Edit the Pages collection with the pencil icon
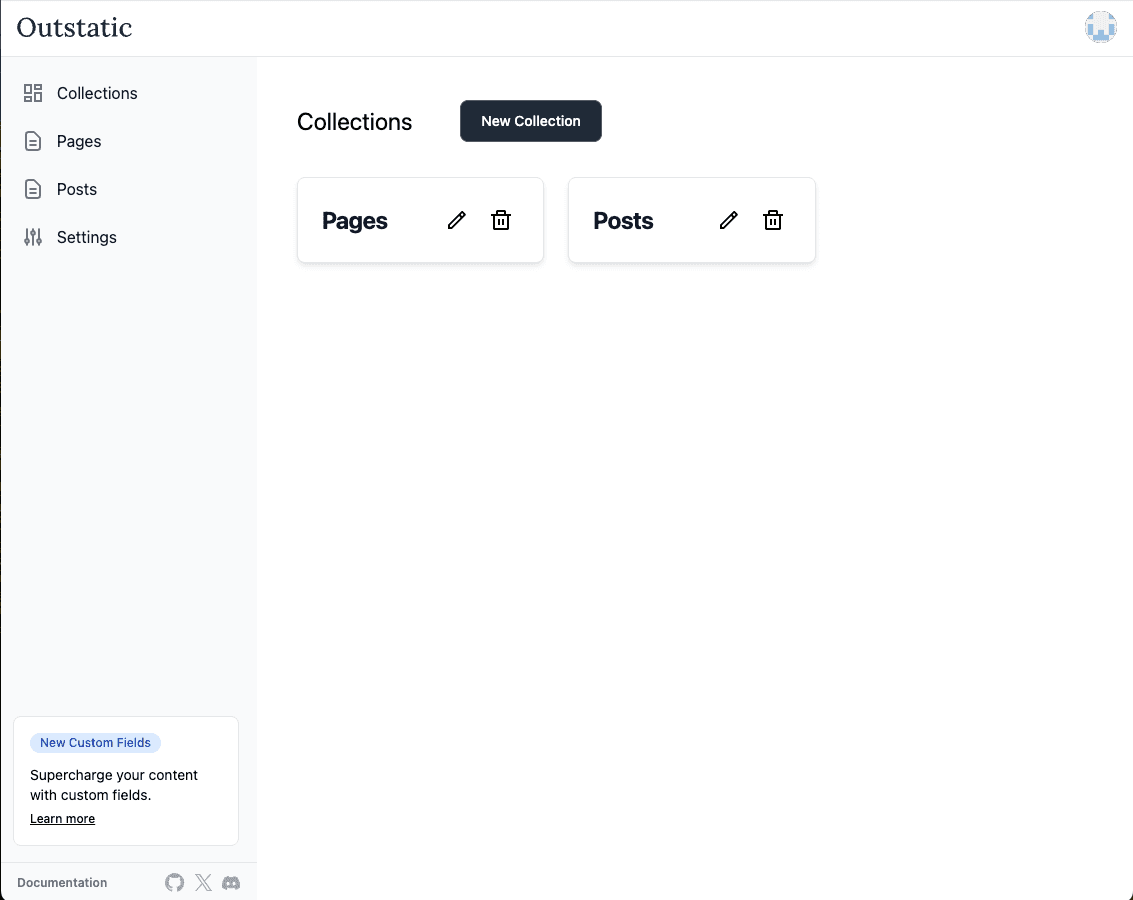Viewport: 1133px width, 900px height. [457, 221]
